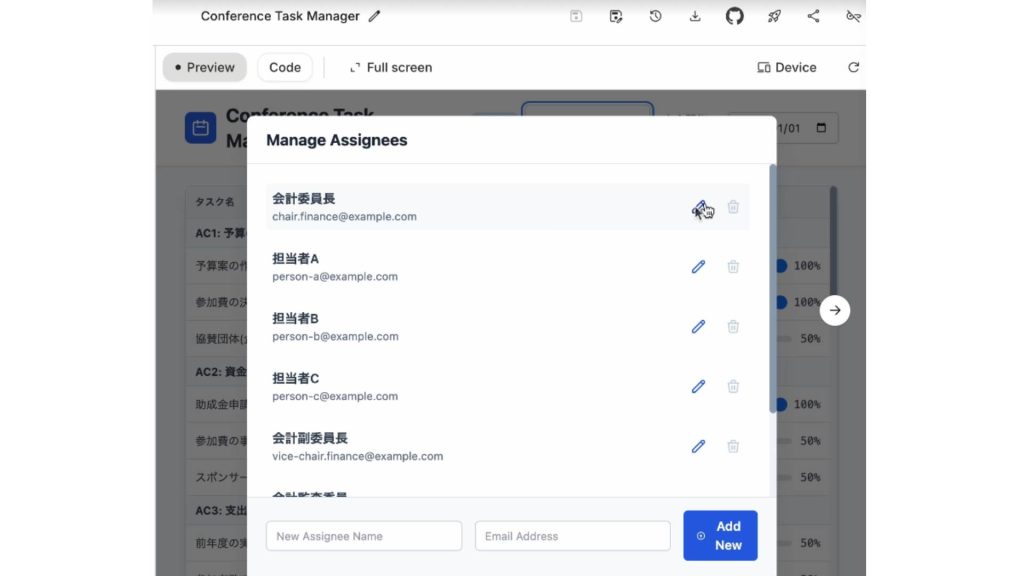Delete assignee 担当者A with trash icon
This screenshot has height=576, width=1024.
coord(733,267)
